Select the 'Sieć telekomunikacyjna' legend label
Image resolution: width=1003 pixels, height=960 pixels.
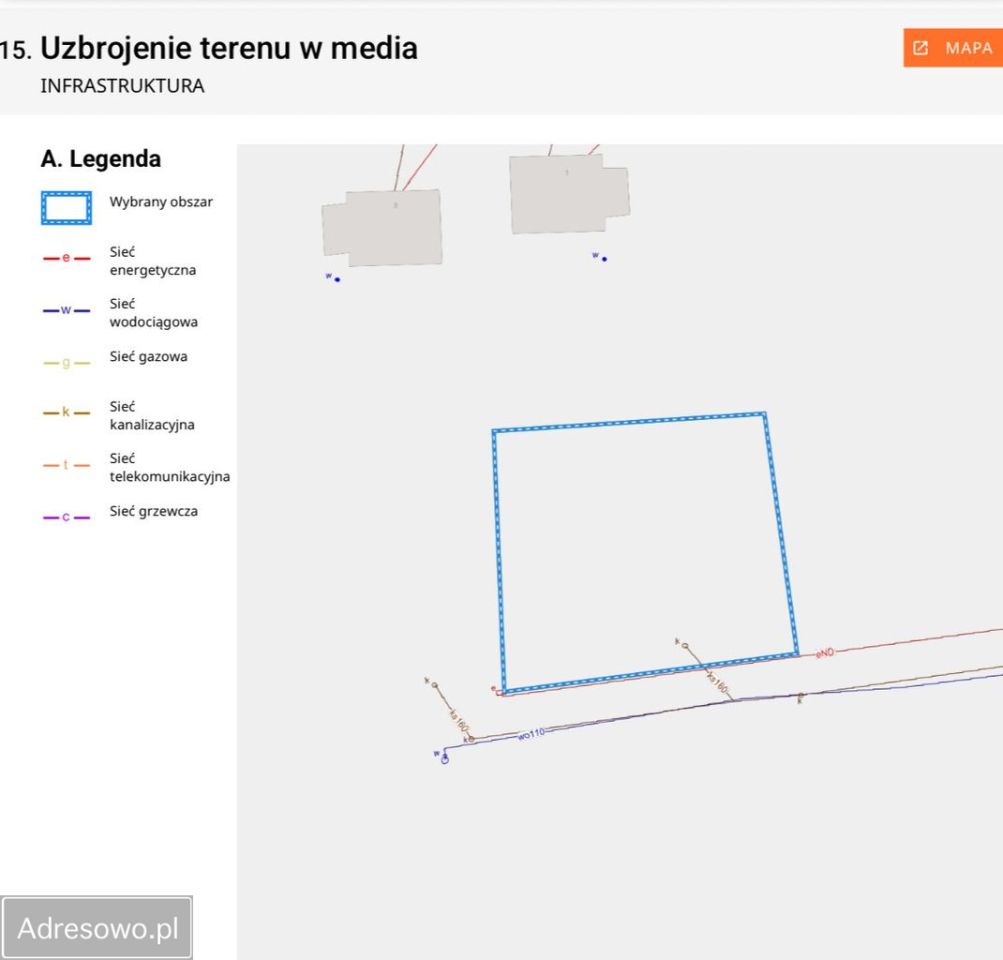(170, 468)
